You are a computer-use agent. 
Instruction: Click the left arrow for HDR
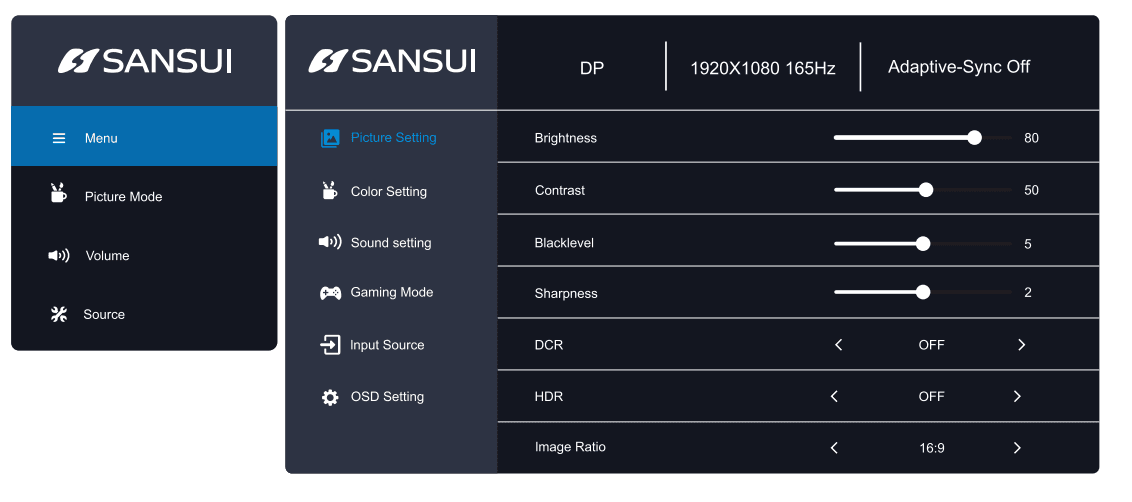(x=834, y=396)
